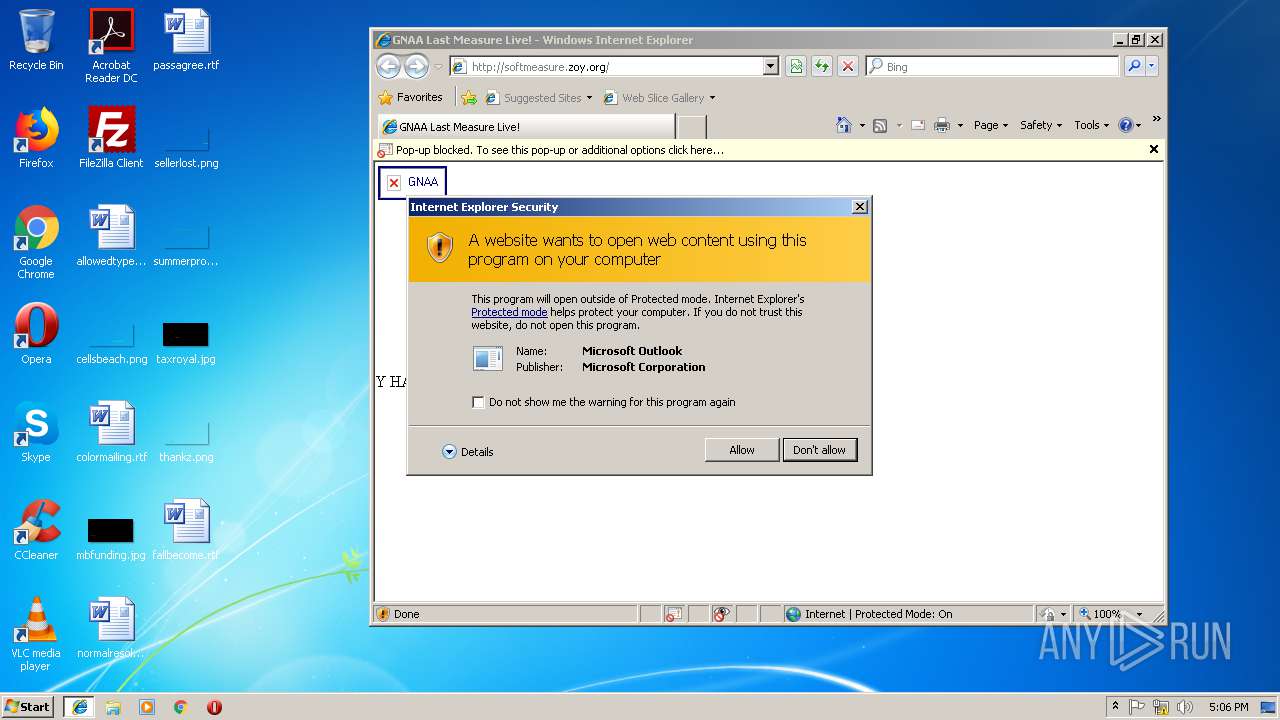Close the pop-up blocked information bar
This screenshot has height=720, width=1280.
tap(1153, 149)
